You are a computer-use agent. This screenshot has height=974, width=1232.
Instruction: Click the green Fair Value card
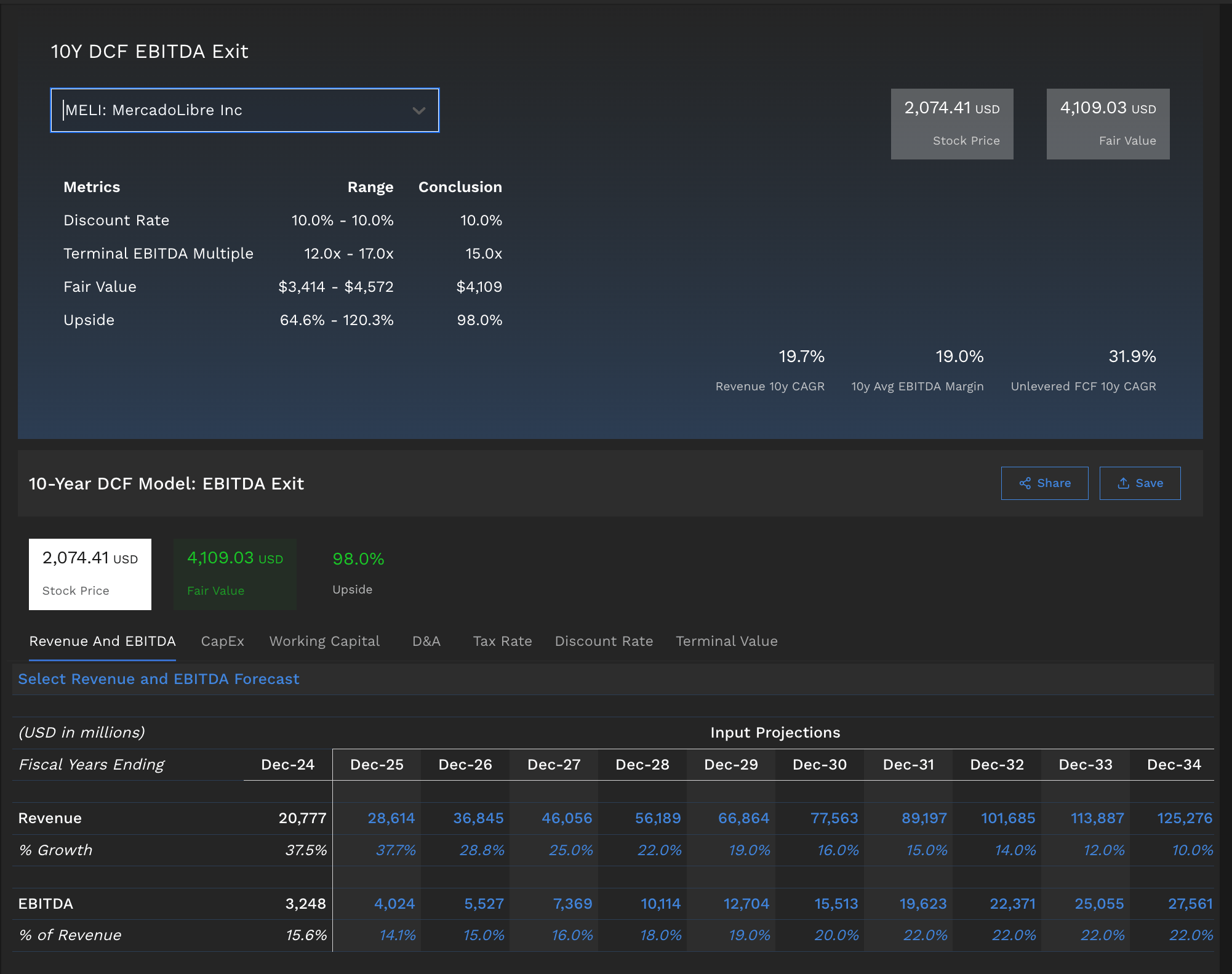(235, 574)
